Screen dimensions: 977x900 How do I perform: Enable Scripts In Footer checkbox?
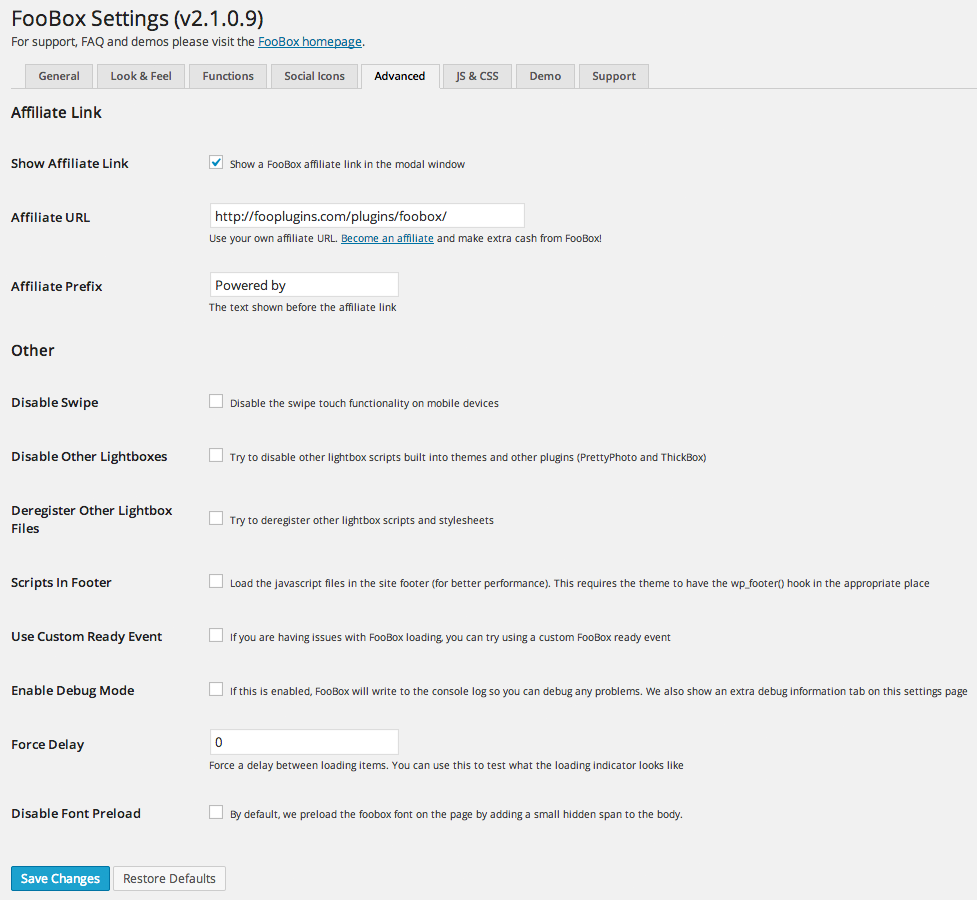point(216,582)
